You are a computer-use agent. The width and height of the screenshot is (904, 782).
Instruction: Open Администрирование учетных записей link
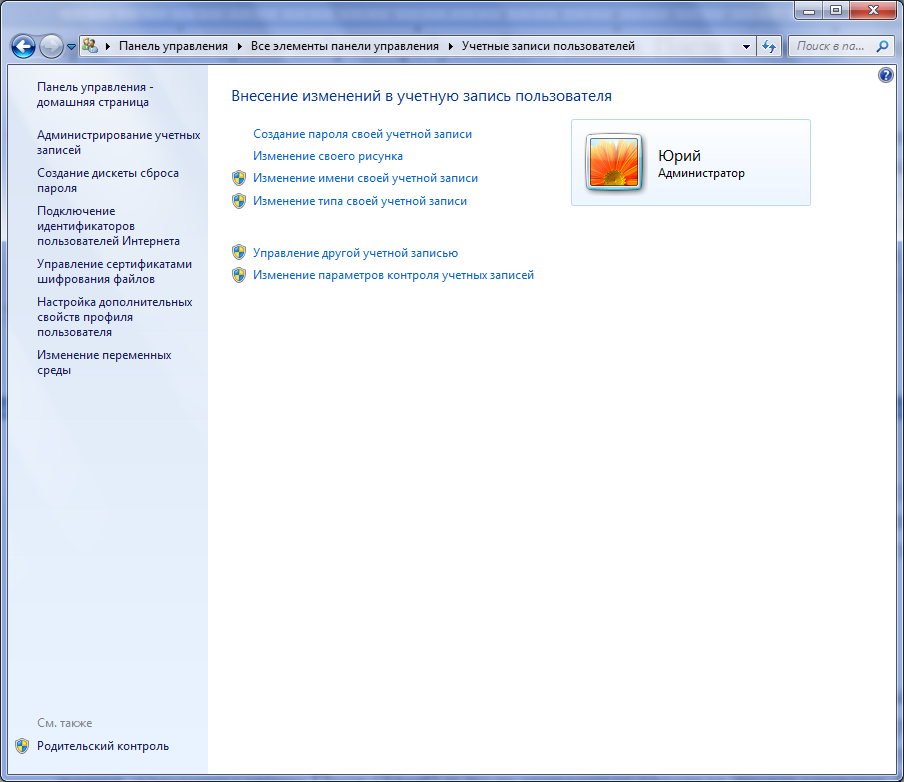click(119, 142)
